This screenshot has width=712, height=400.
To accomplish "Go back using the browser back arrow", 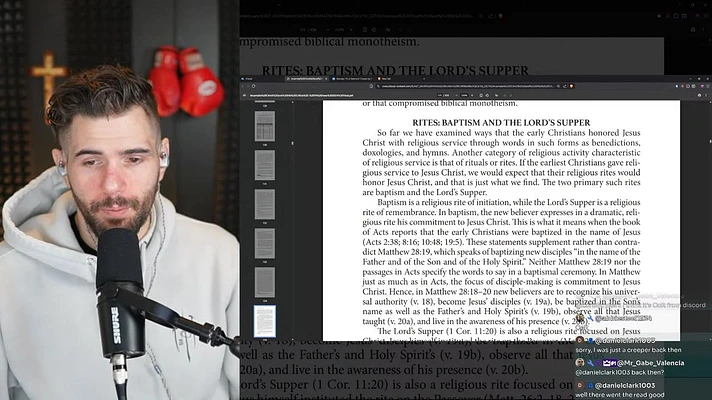I will (x=242, y=86).
